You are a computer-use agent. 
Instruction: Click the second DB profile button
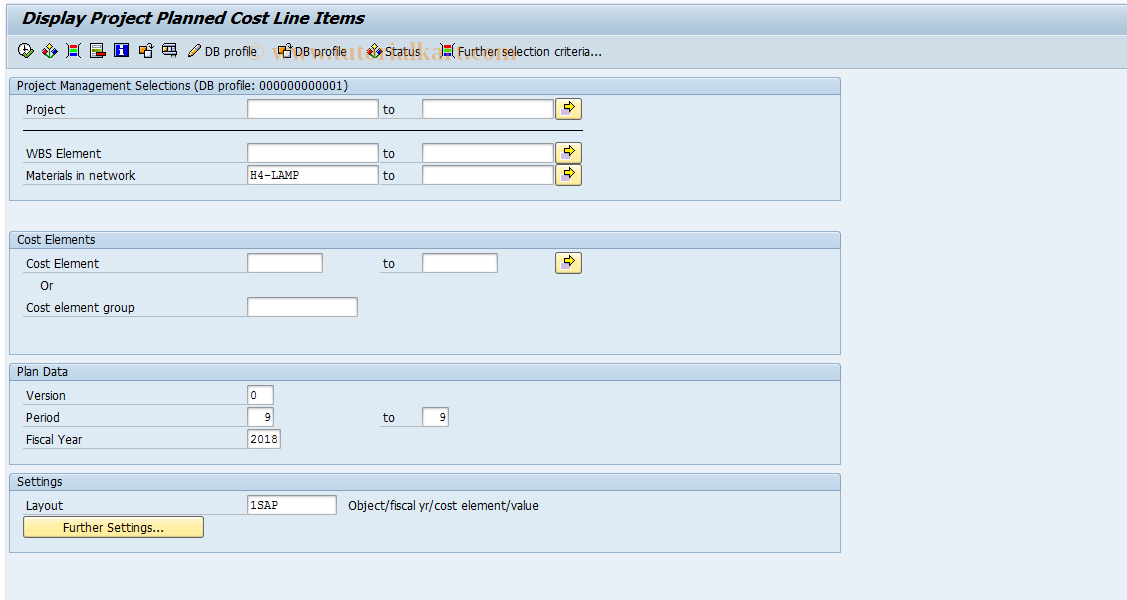[312, 51]
